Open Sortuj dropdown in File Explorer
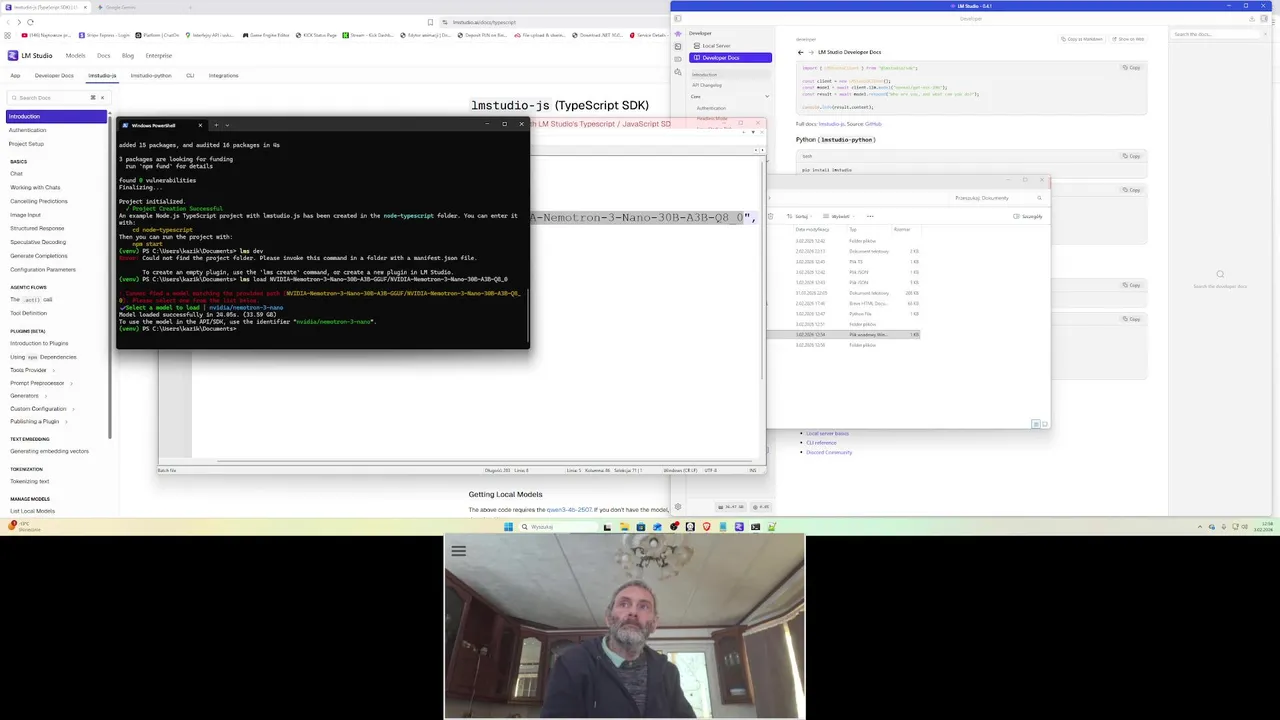 click(x=799, y=216)
